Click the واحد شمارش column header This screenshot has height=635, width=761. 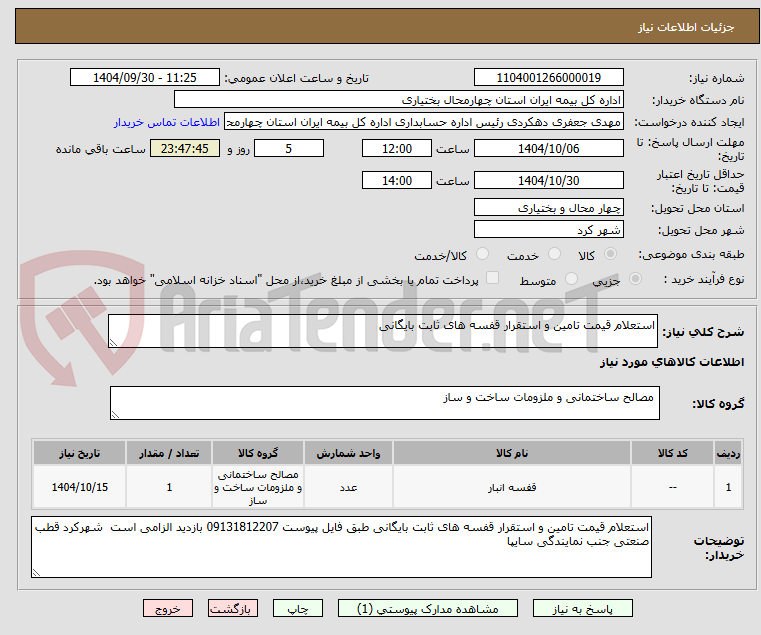pos(348,453)
